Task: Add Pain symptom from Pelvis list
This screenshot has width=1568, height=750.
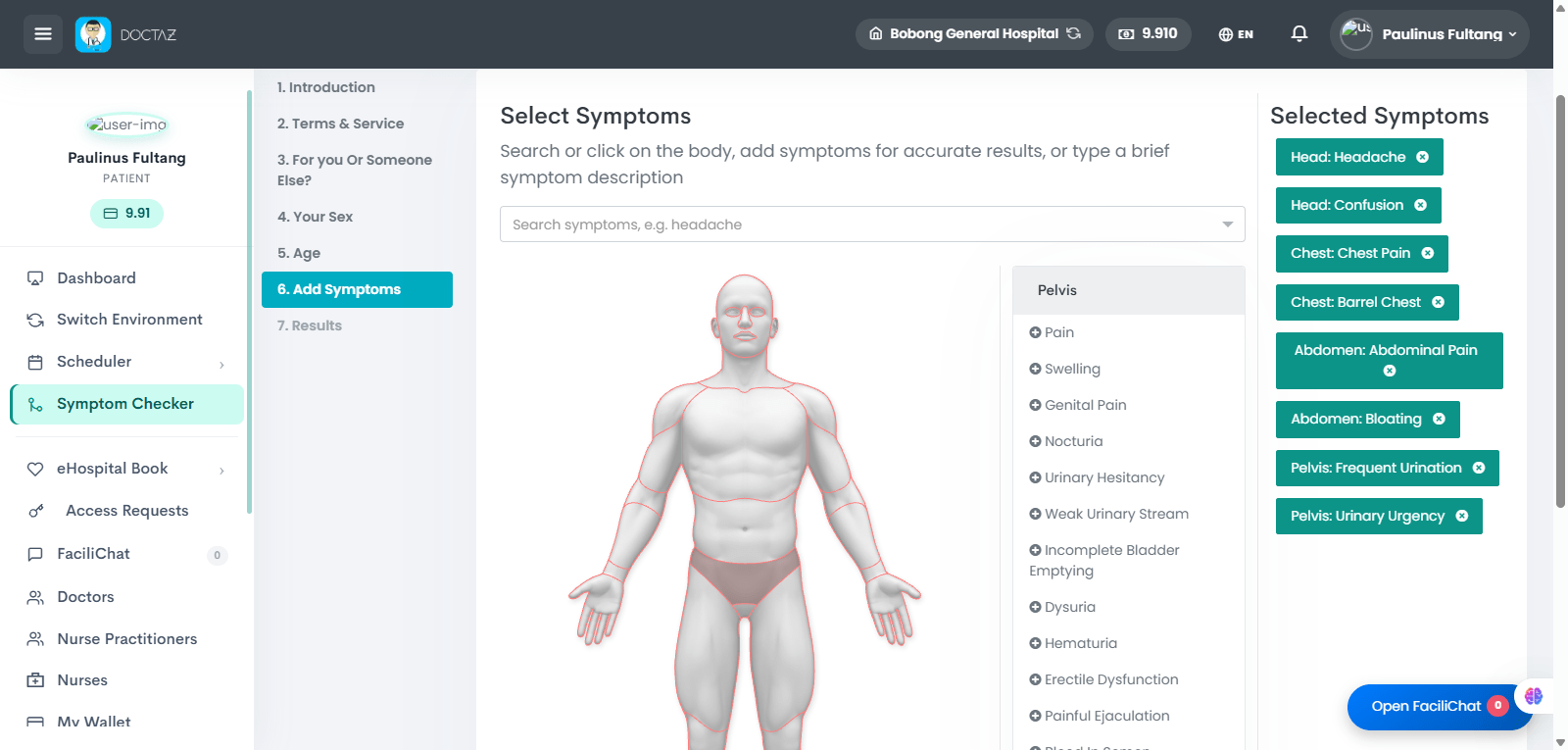Action: [x=1052, y=332]
